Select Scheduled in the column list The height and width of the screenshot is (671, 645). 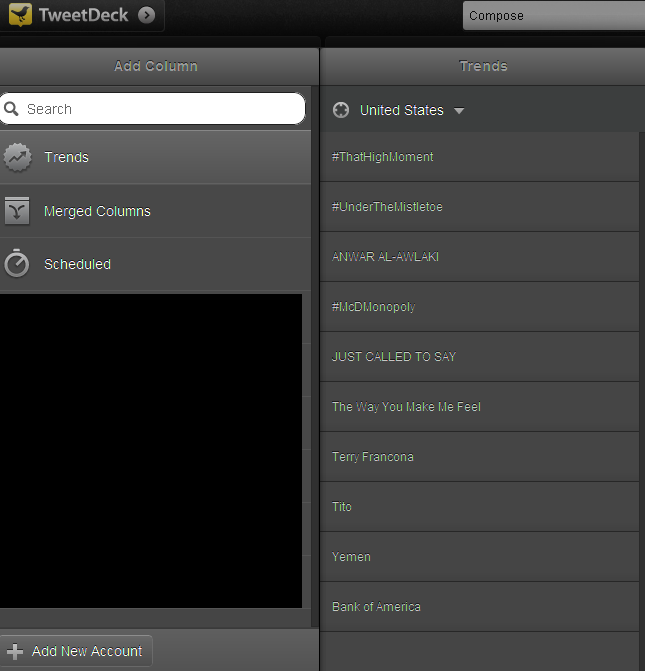[x=155, y=264]
